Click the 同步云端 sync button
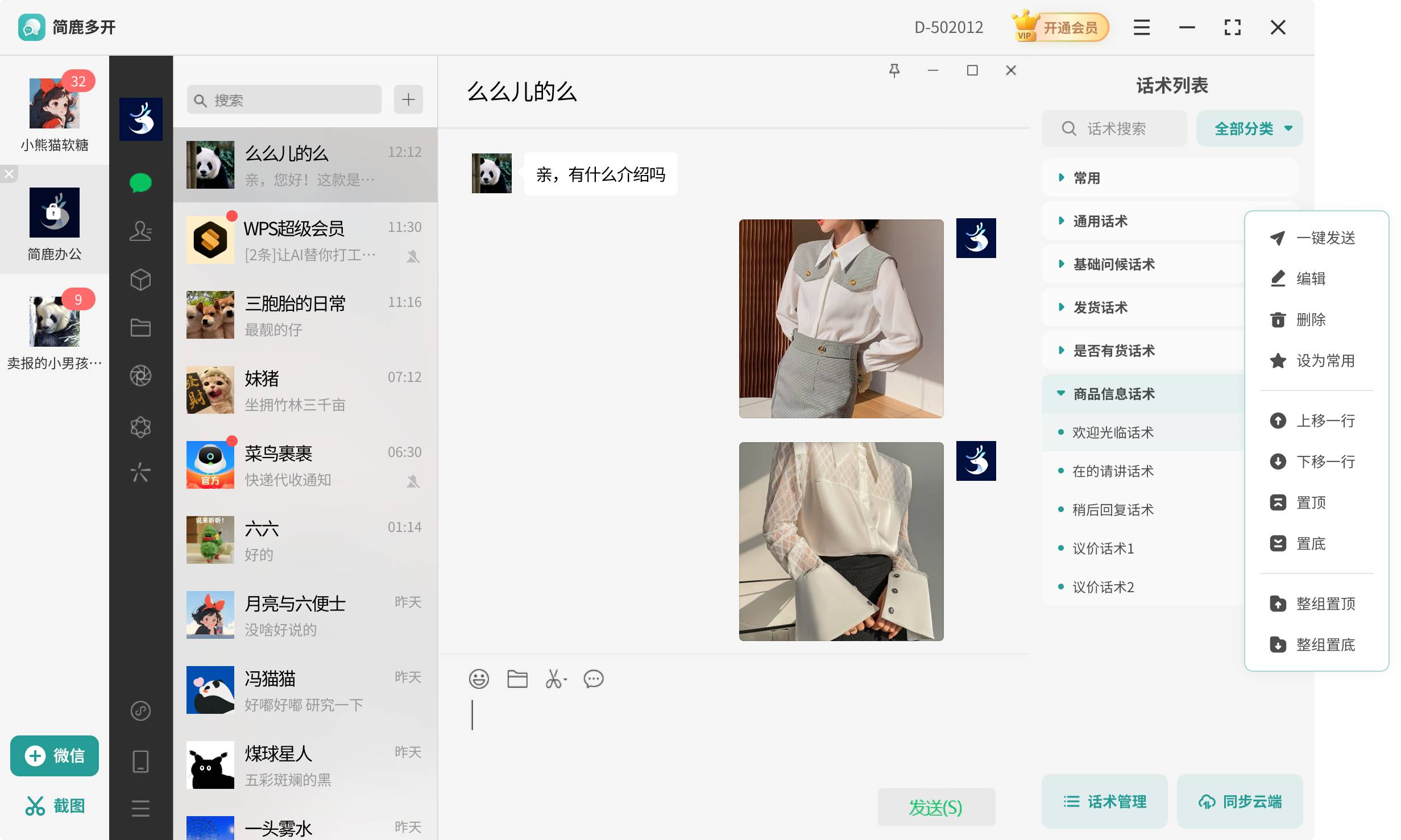Viewport: 1401px width, 840px height. pos(1240,801)
